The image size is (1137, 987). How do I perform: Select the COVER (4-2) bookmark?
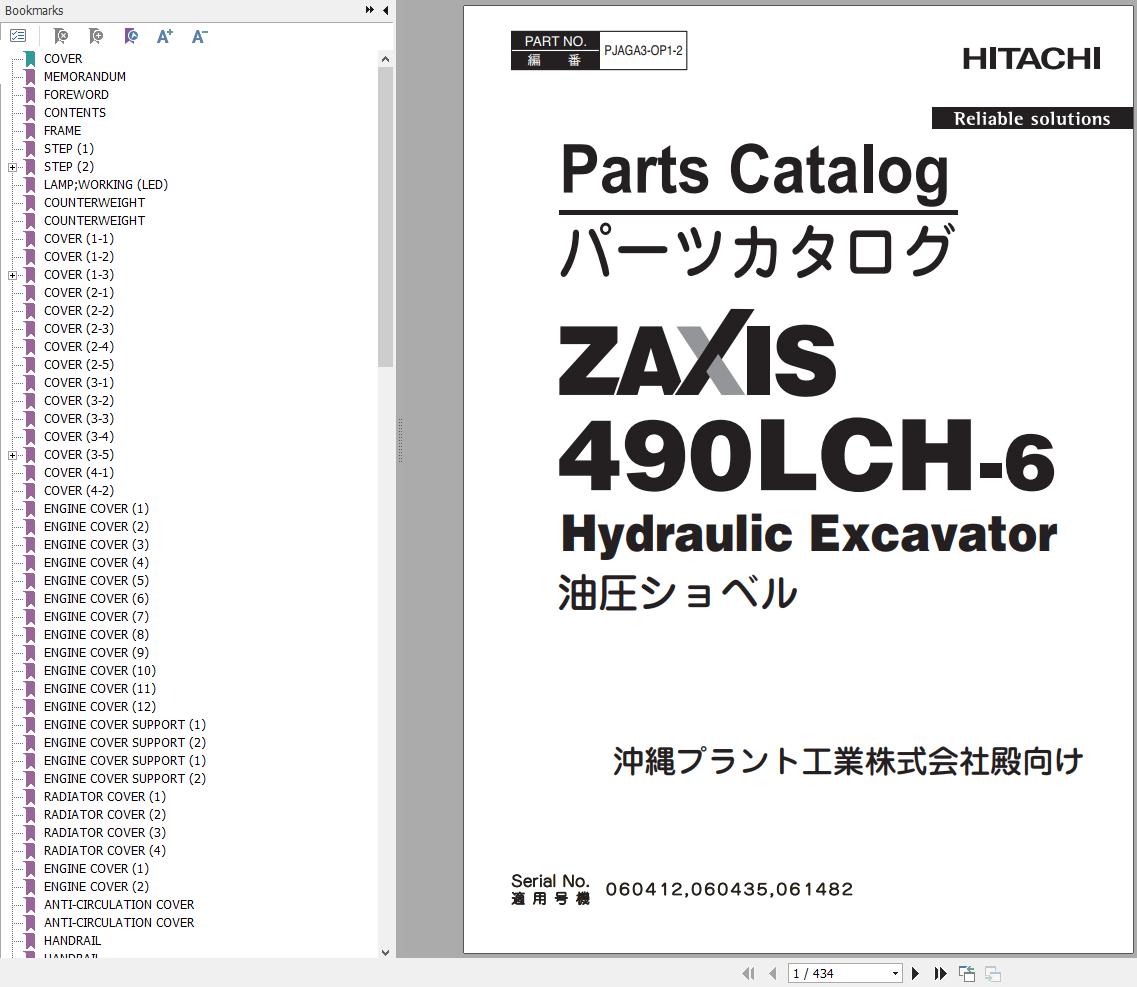pyautogui.click(x=79, y=491)
